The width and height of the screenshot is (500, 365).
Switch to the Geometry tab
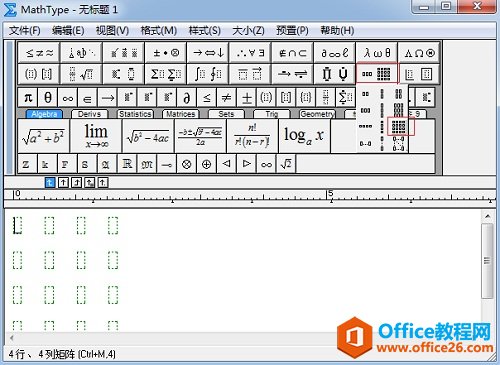pos(317,114)
